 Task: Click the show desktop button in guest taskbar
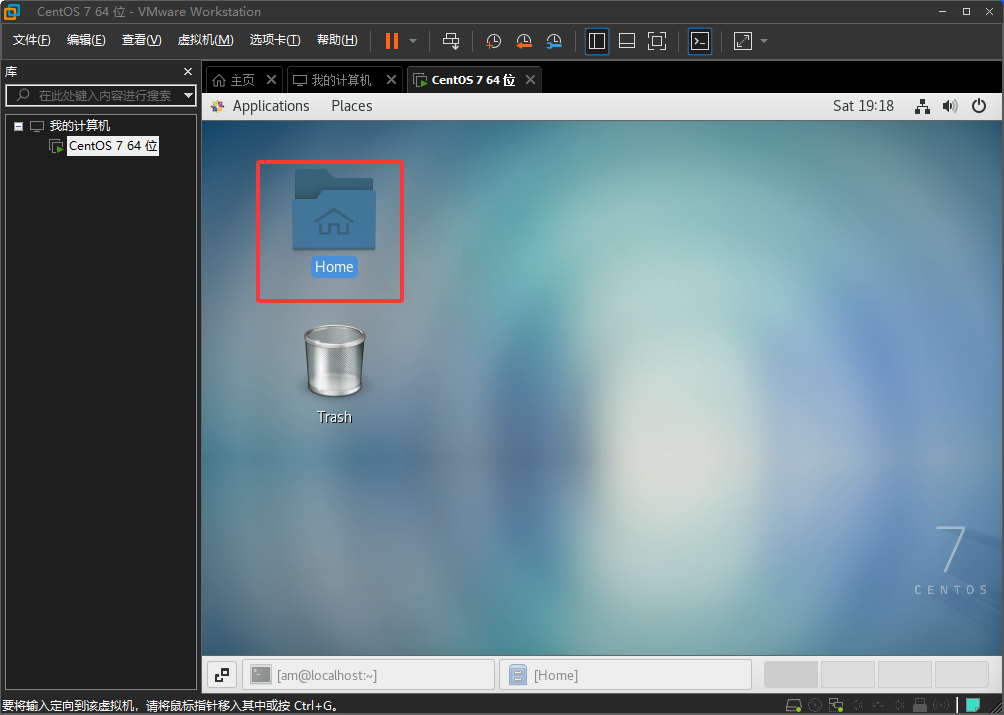pyautogui.click(x=222, y=675)
